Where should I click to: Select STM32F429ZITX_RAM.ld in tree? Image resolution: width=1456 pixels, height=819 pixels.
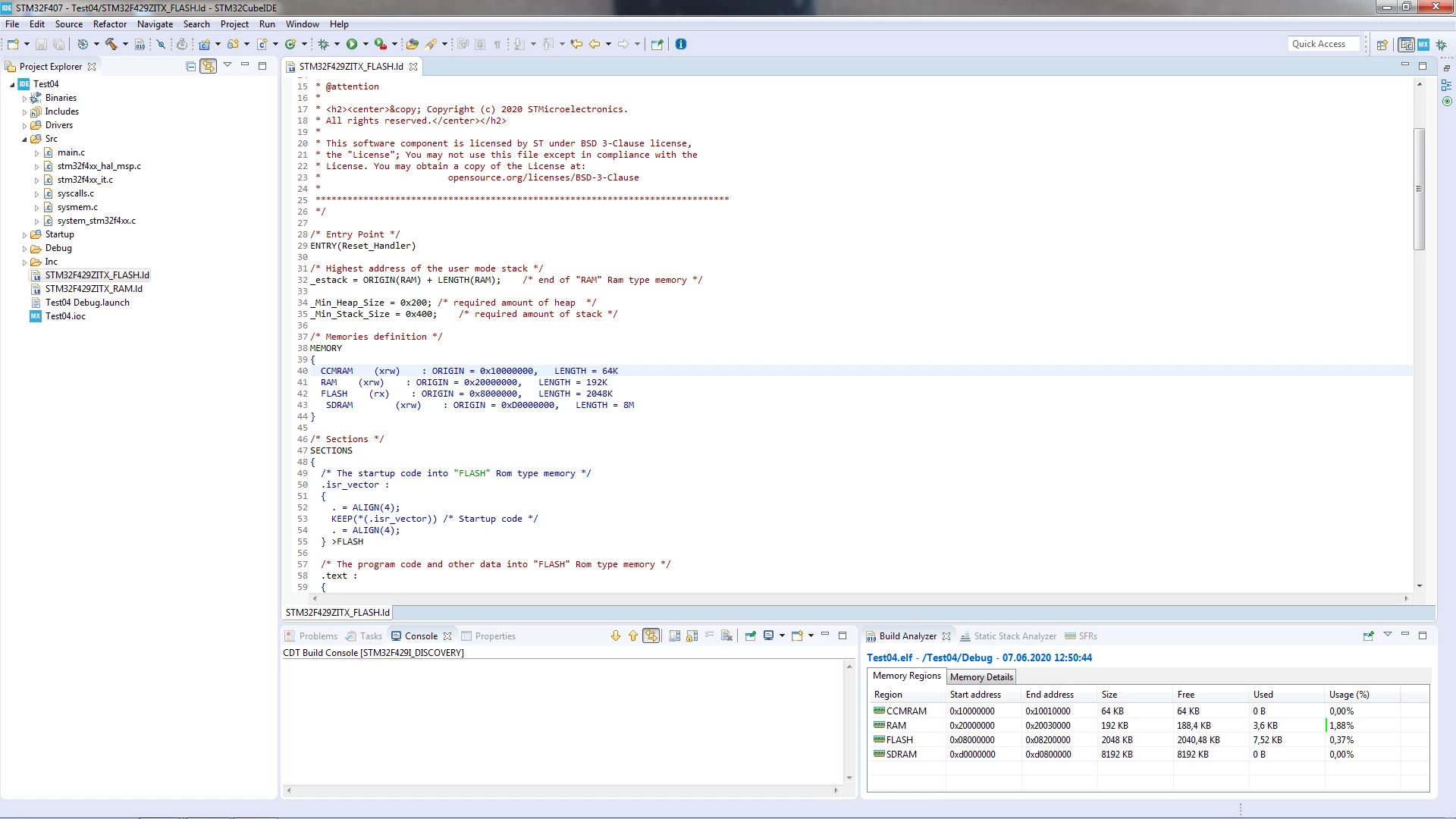pyautogui.click(x=86, y=289)
